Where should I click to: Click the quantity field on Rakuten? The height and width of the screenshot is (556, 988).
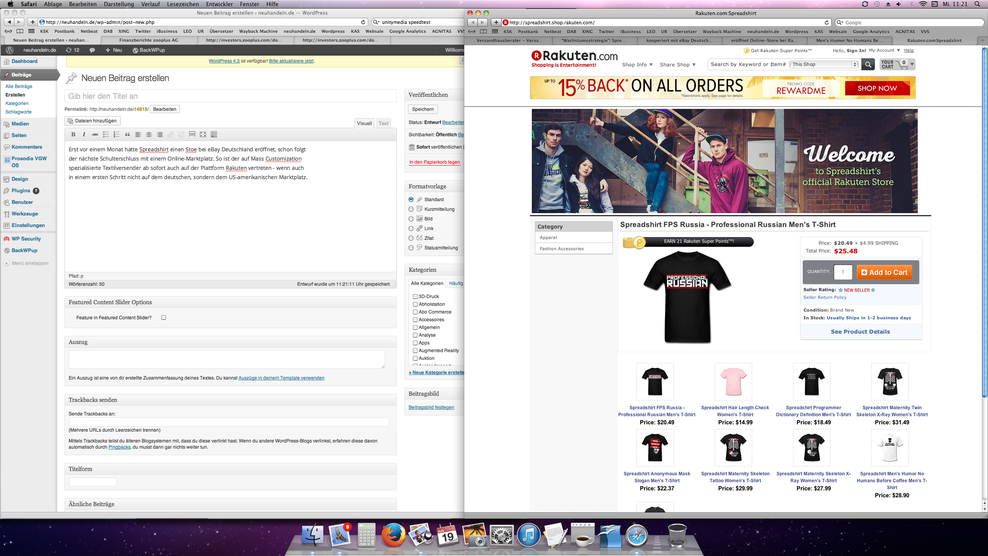[842, 272]
